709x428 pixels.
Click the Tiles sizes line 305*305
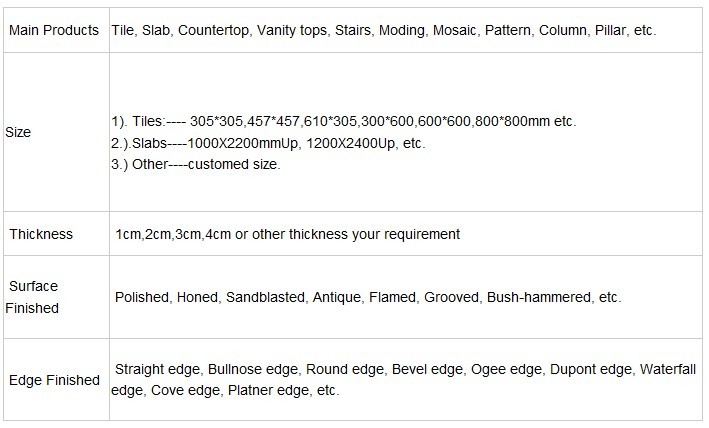point(344,121)
